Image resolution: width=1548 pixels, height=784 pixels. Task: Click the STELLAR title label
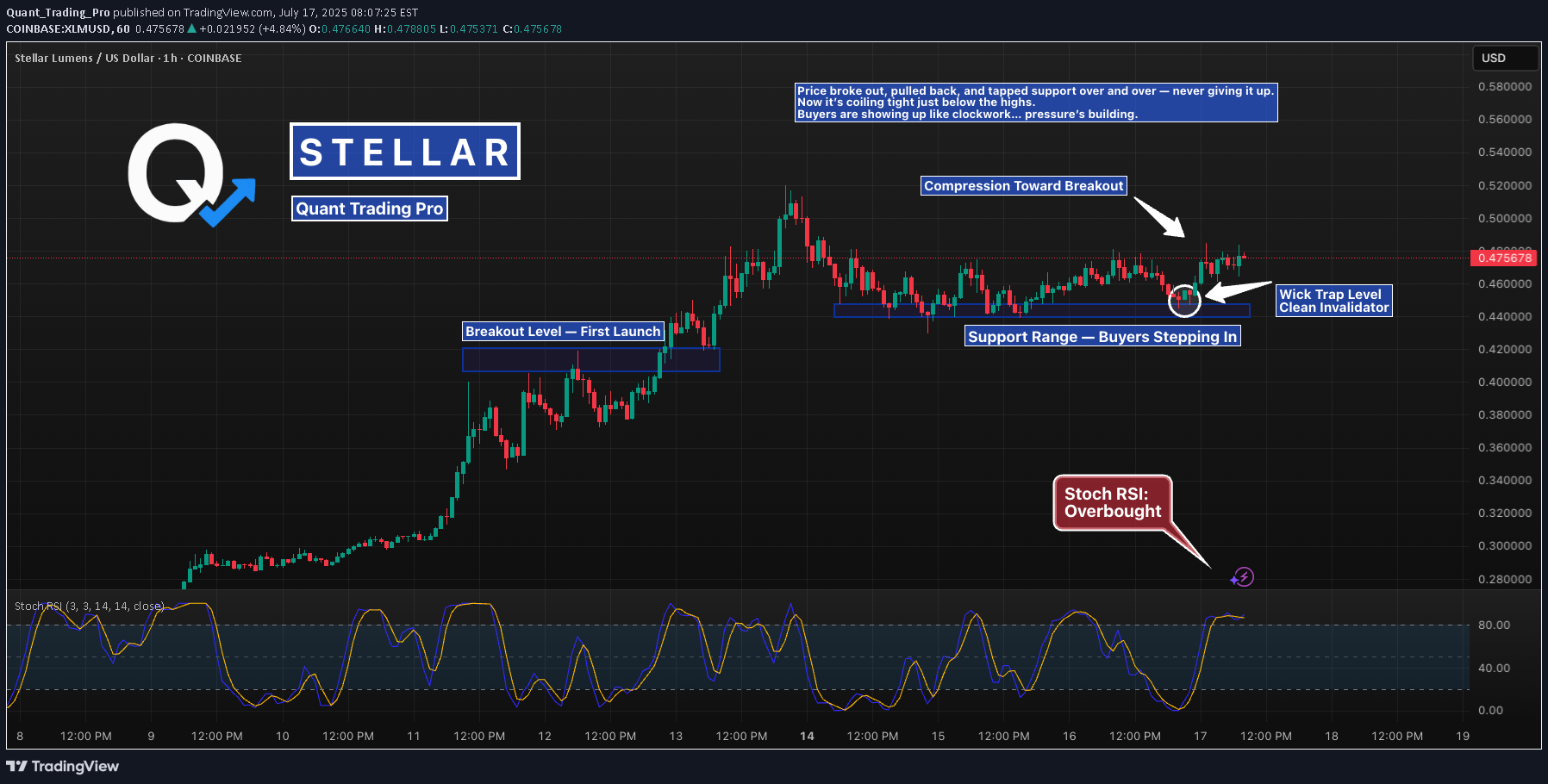[405, 152]
